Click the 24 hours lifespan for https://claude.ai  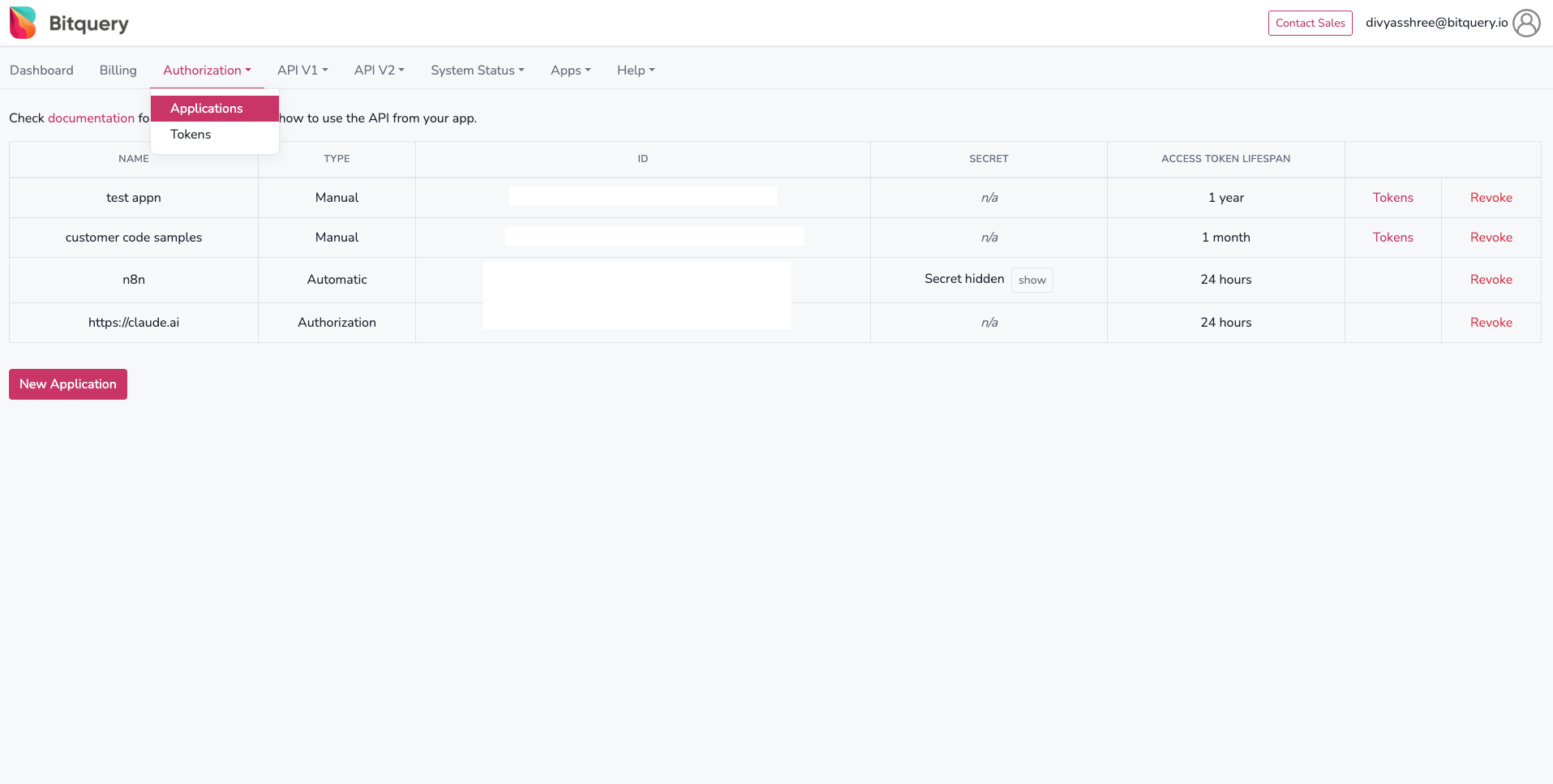1225,323
